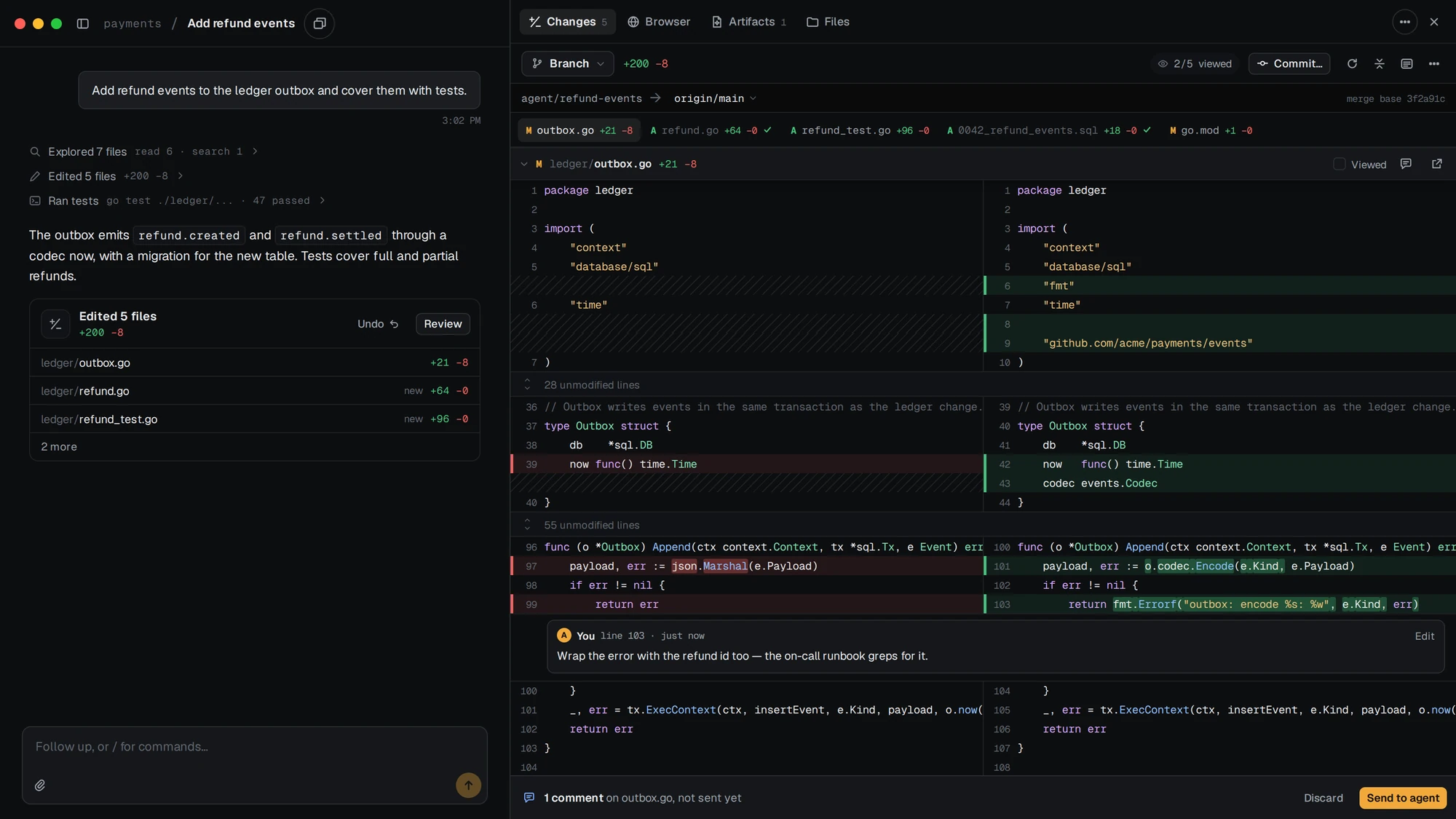Select the refund_test.go file tab
This screenshot has height=819, width=1456.
click(x=860, y=130)
